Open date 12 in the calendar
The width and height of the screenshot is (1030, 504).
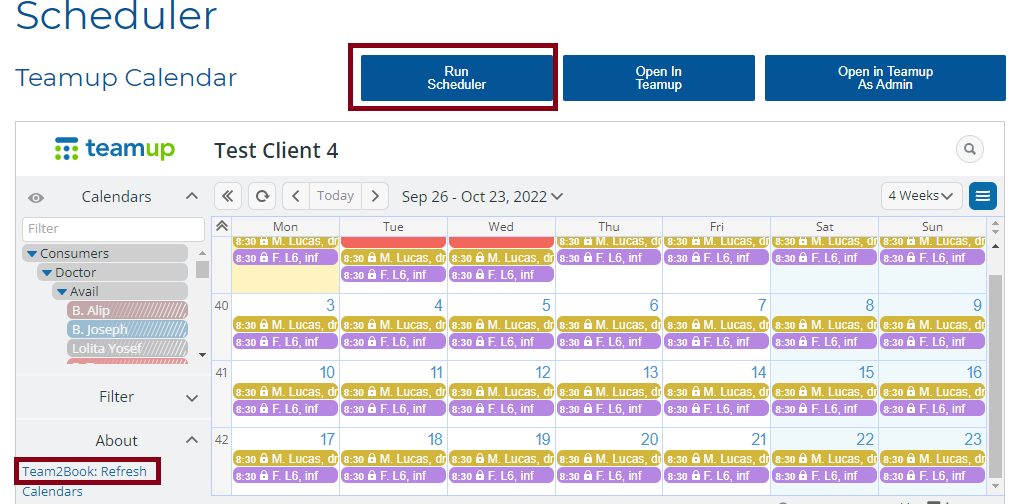543,373
